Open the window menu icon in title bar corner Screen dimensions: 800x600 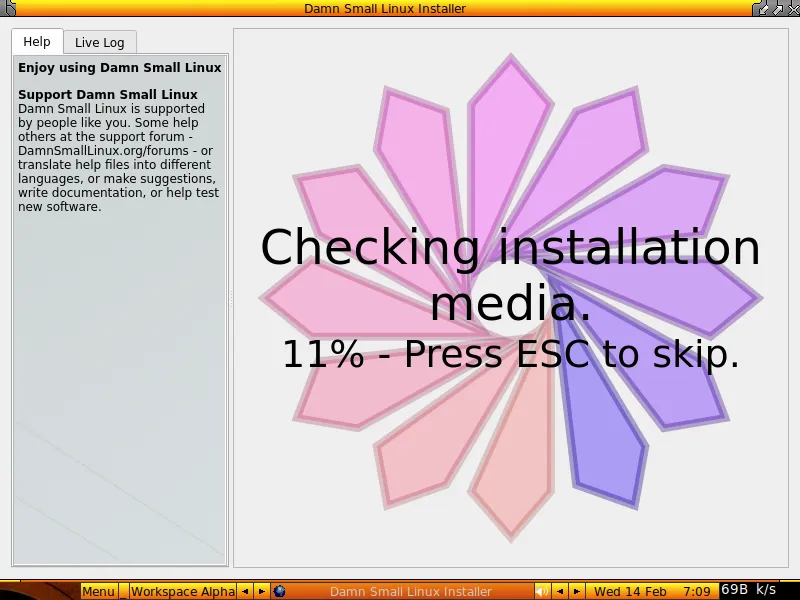pos(8,8)
